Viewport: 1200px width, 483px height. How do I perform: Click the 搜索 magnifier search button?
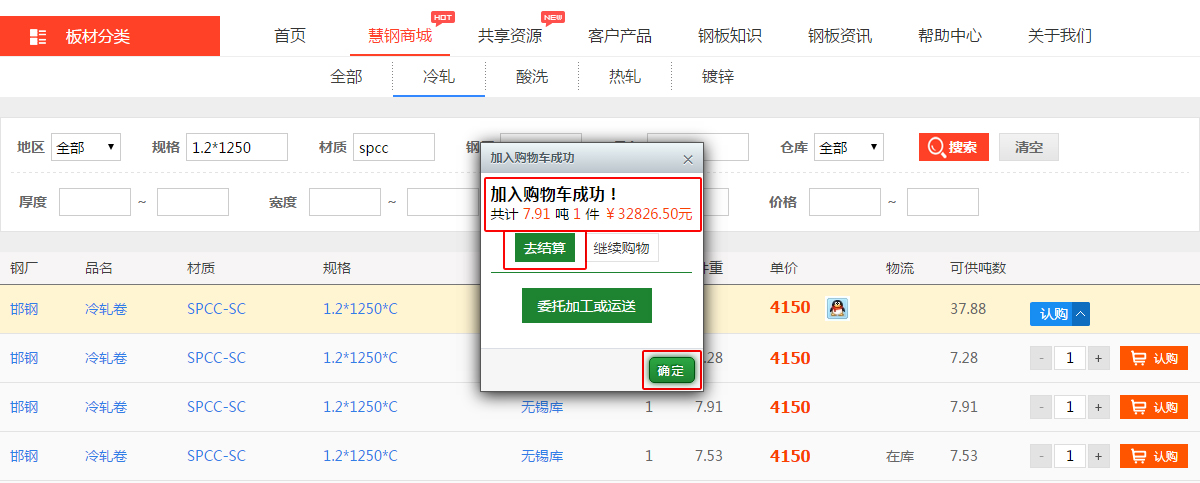953,147
